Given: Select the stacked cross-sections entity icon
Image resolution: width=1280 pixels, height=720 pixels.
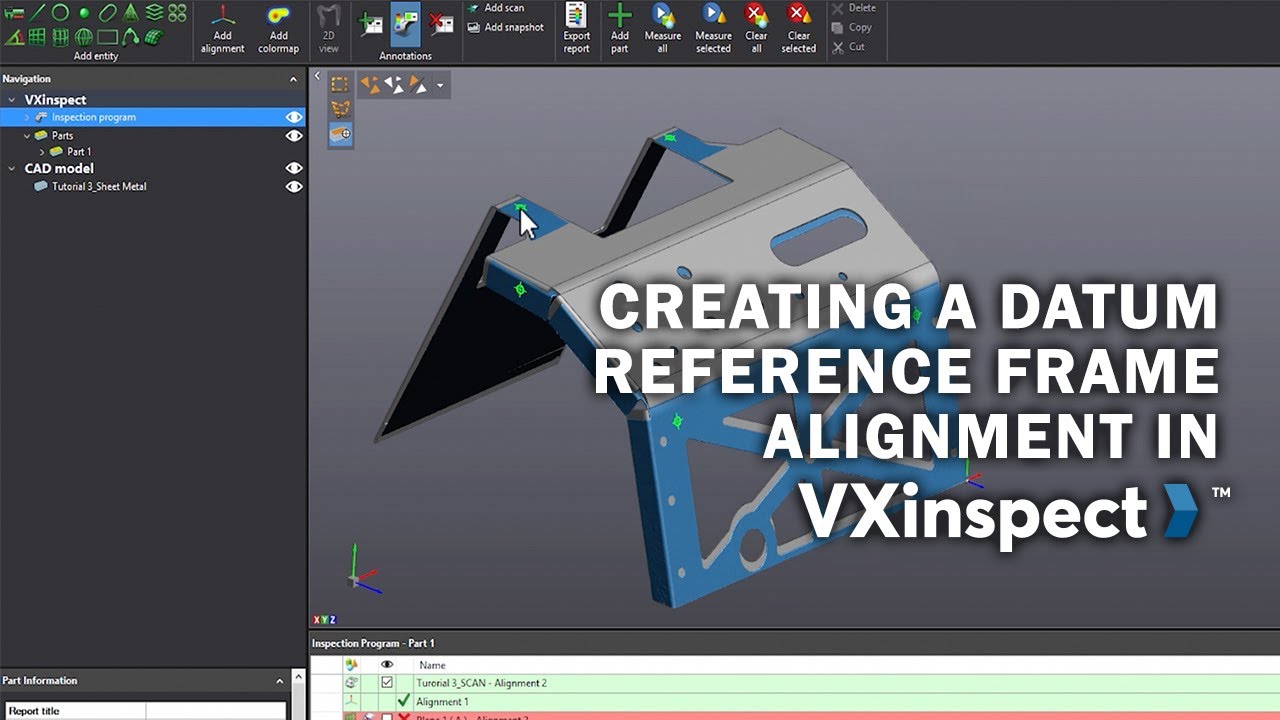Looking at the screenshot, I should [154, 13].
